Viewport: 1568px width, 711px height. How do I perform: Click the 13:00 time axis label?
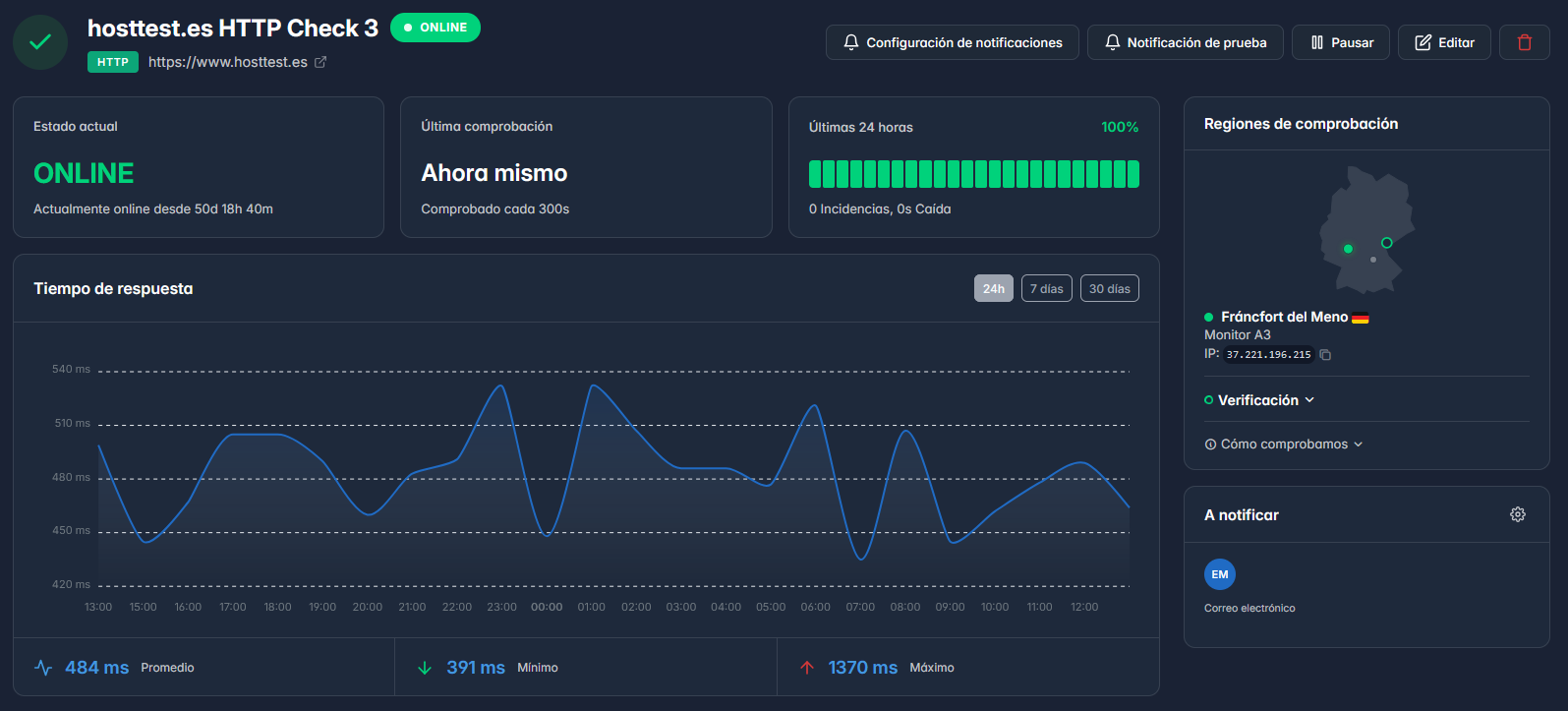[x=98, y=607]
